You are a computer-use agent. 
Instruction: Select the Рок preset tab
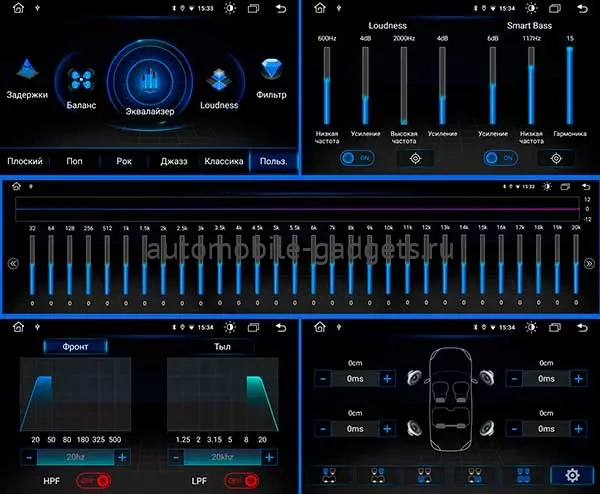[x=125, y=161]
